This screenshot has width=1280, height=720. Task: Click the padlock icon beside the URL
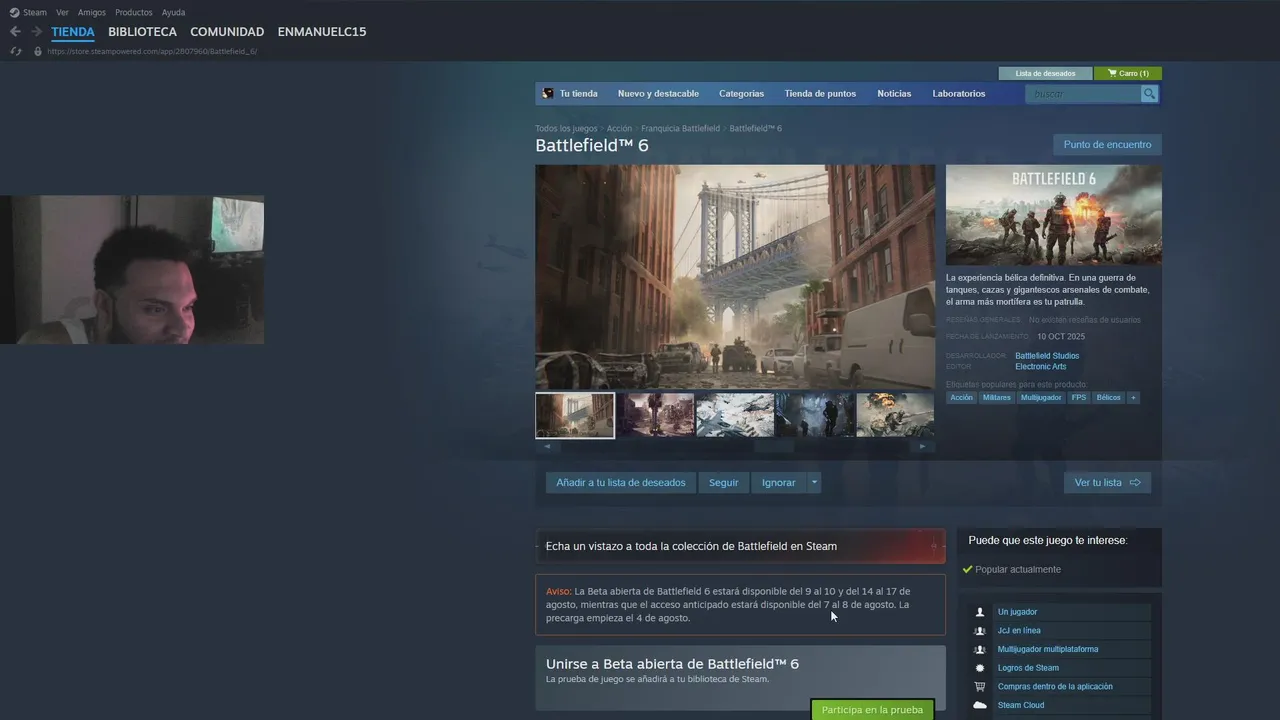[38, 51]
